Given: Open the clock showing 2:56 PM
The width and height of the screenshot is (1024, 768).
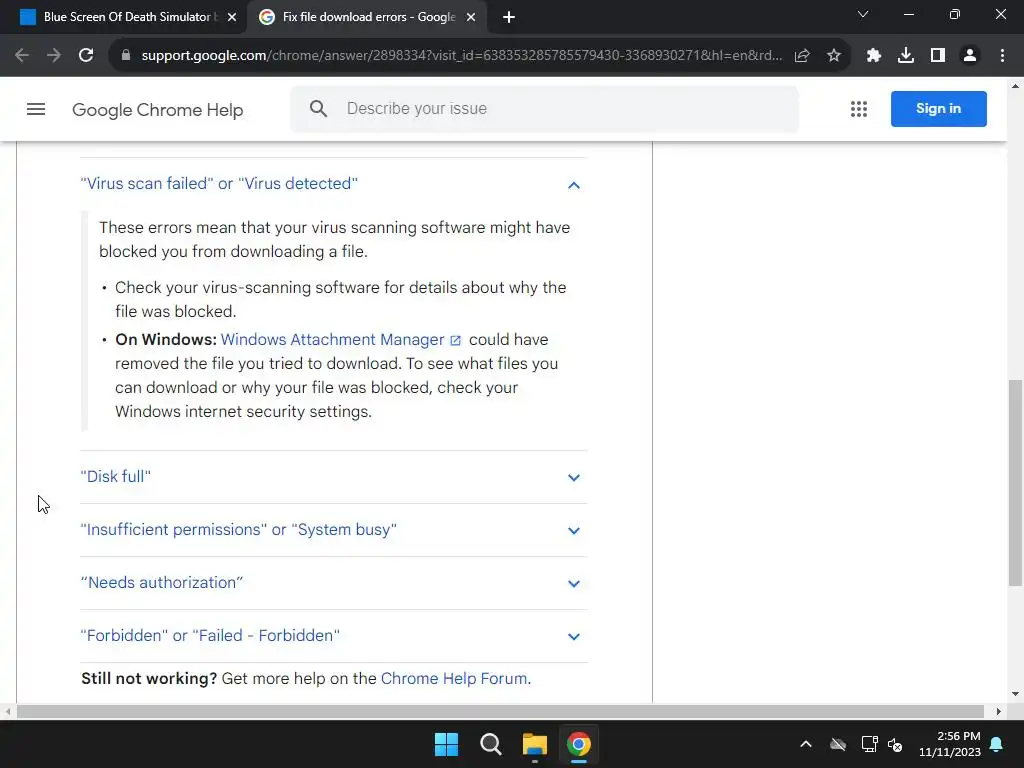Looking at the screenshot, I should coord(950,744).
